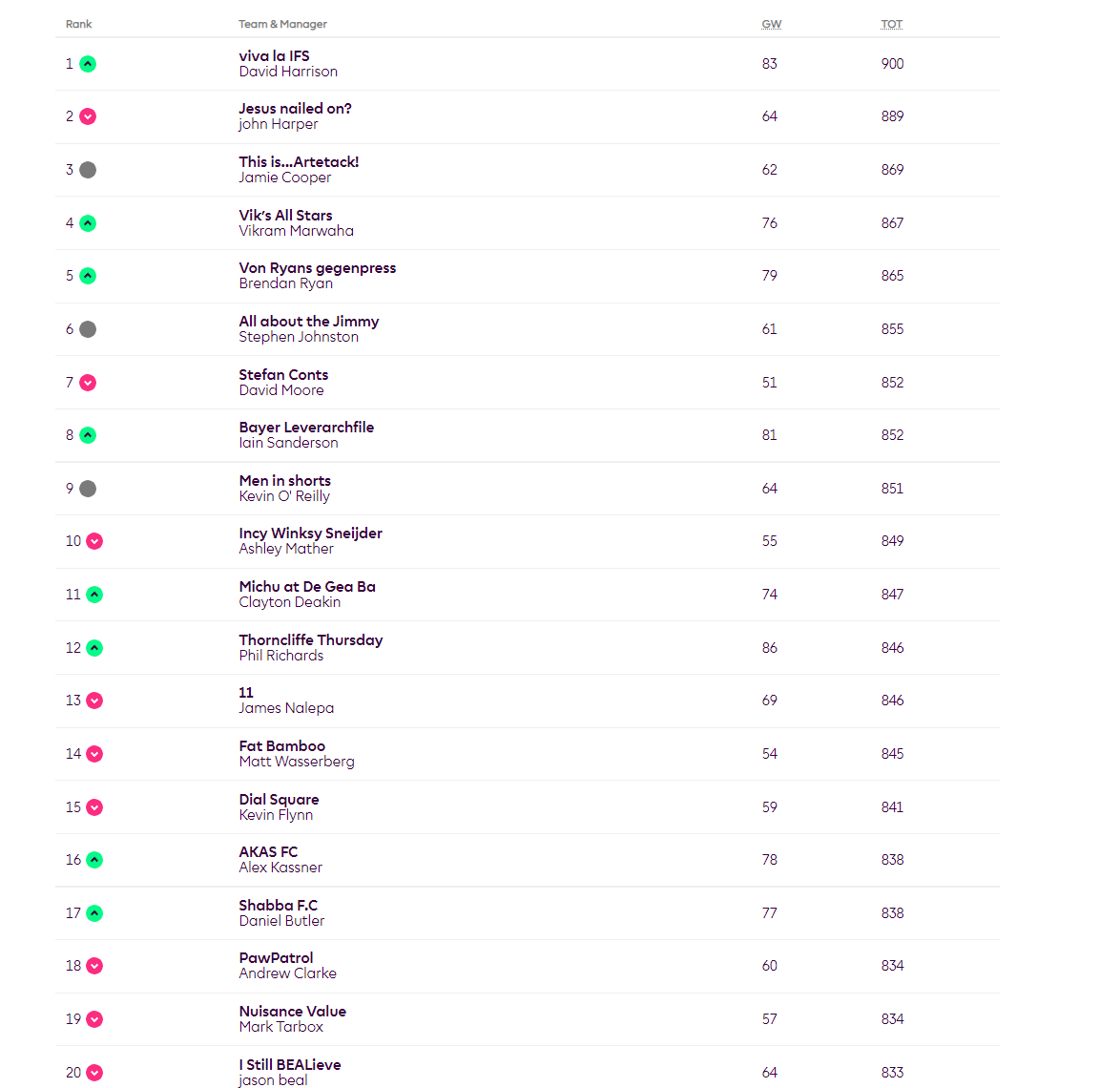Click red down arrow for Nuisance Value

[x=94, y=1019]
